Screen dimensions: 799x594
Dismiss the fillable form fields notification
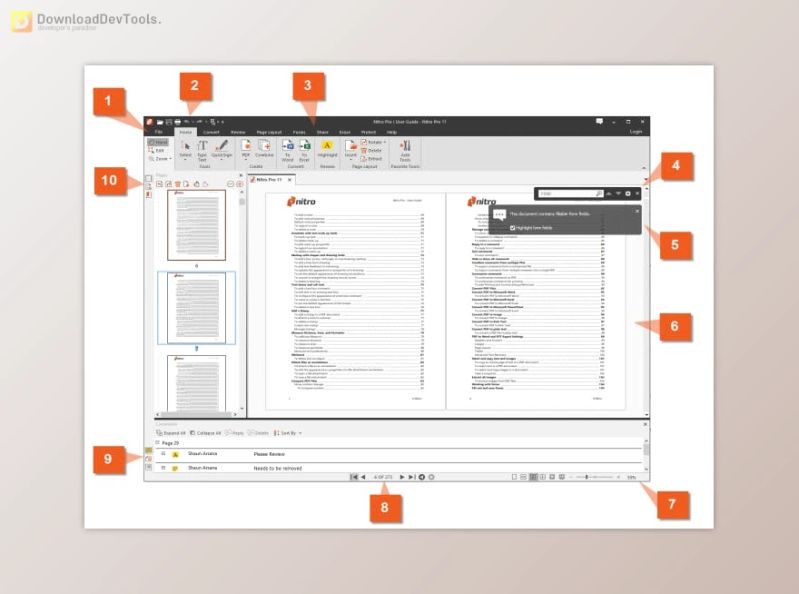pyautogui.click(x=637, y=211)
